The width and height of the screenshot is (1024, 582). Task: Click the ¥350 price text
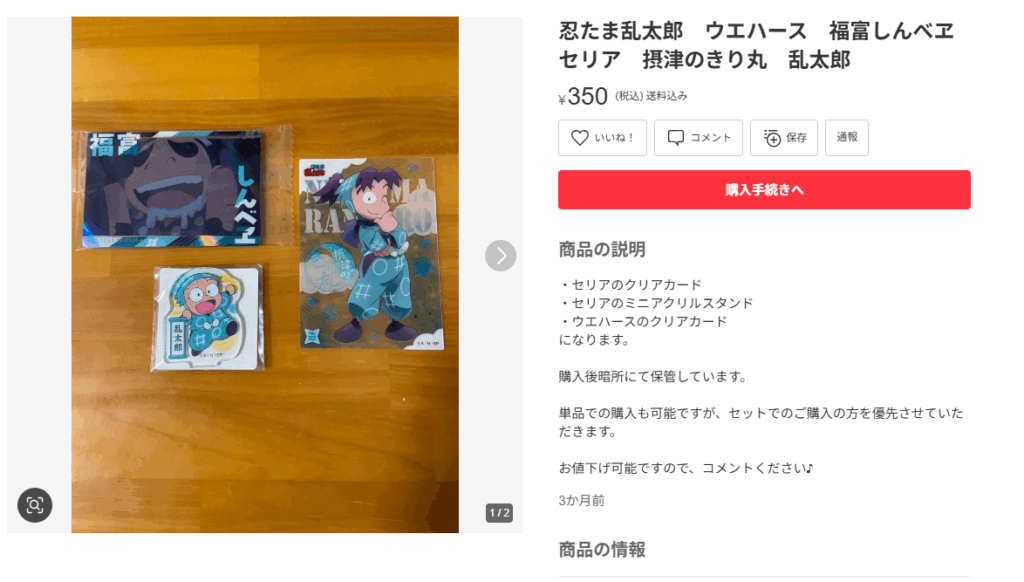583,97
